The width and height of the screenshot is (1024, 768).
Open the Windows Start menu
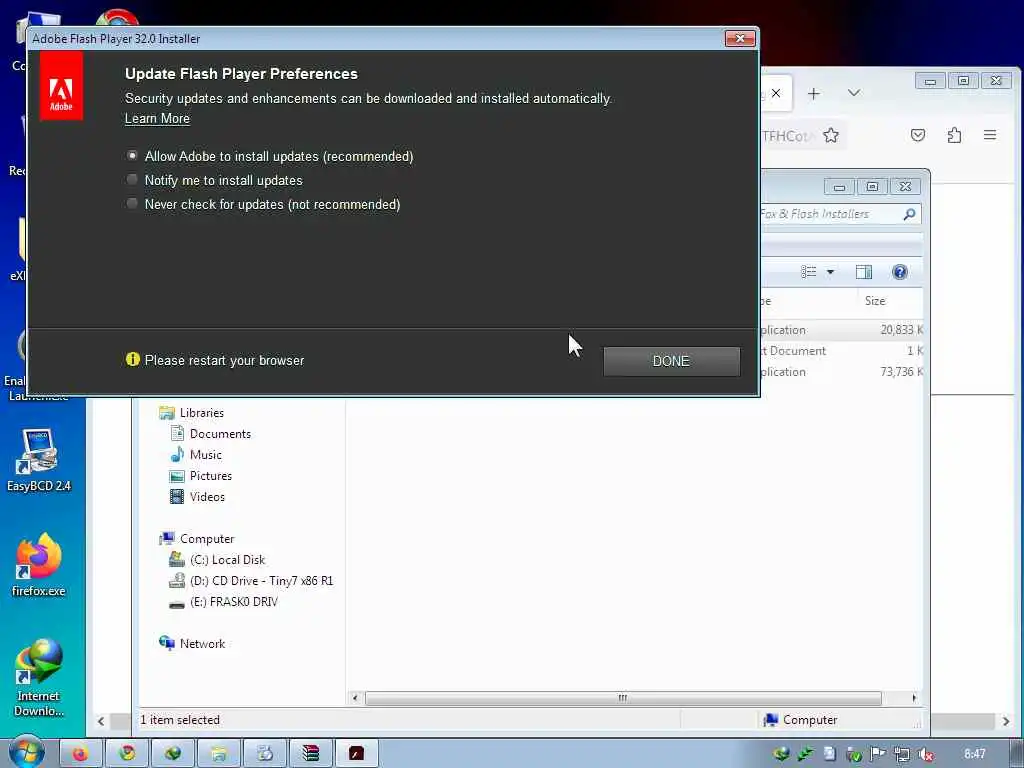26,752
